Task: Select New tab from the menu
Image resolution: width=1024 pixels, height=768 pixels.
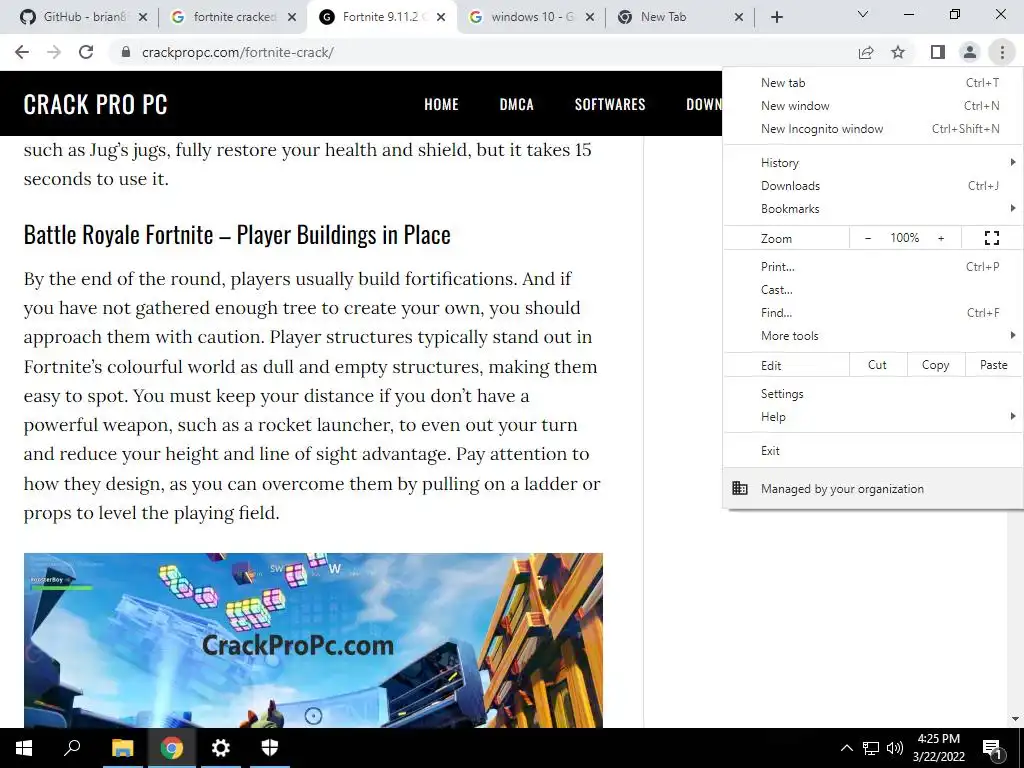Action: [x=872, y=83]
